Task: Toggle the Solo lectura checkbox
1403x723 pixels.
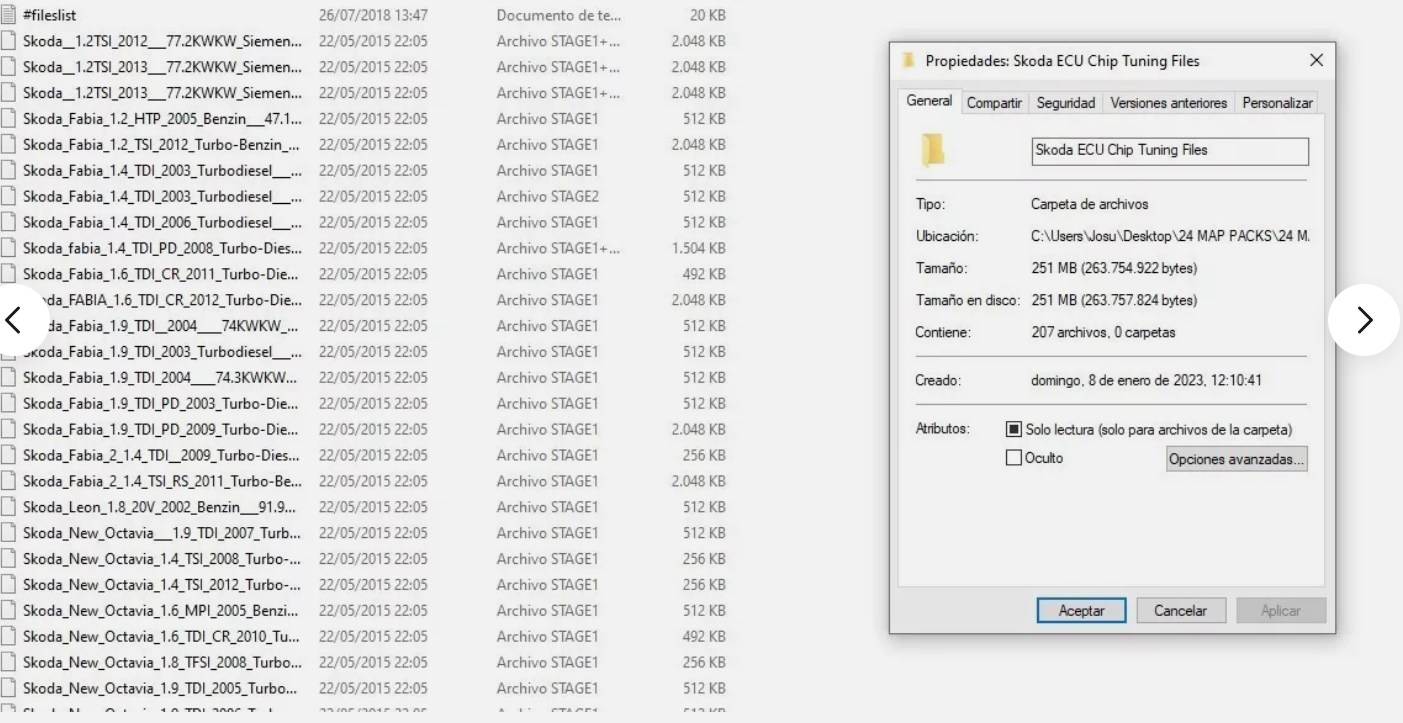Action: (1014, 429)
